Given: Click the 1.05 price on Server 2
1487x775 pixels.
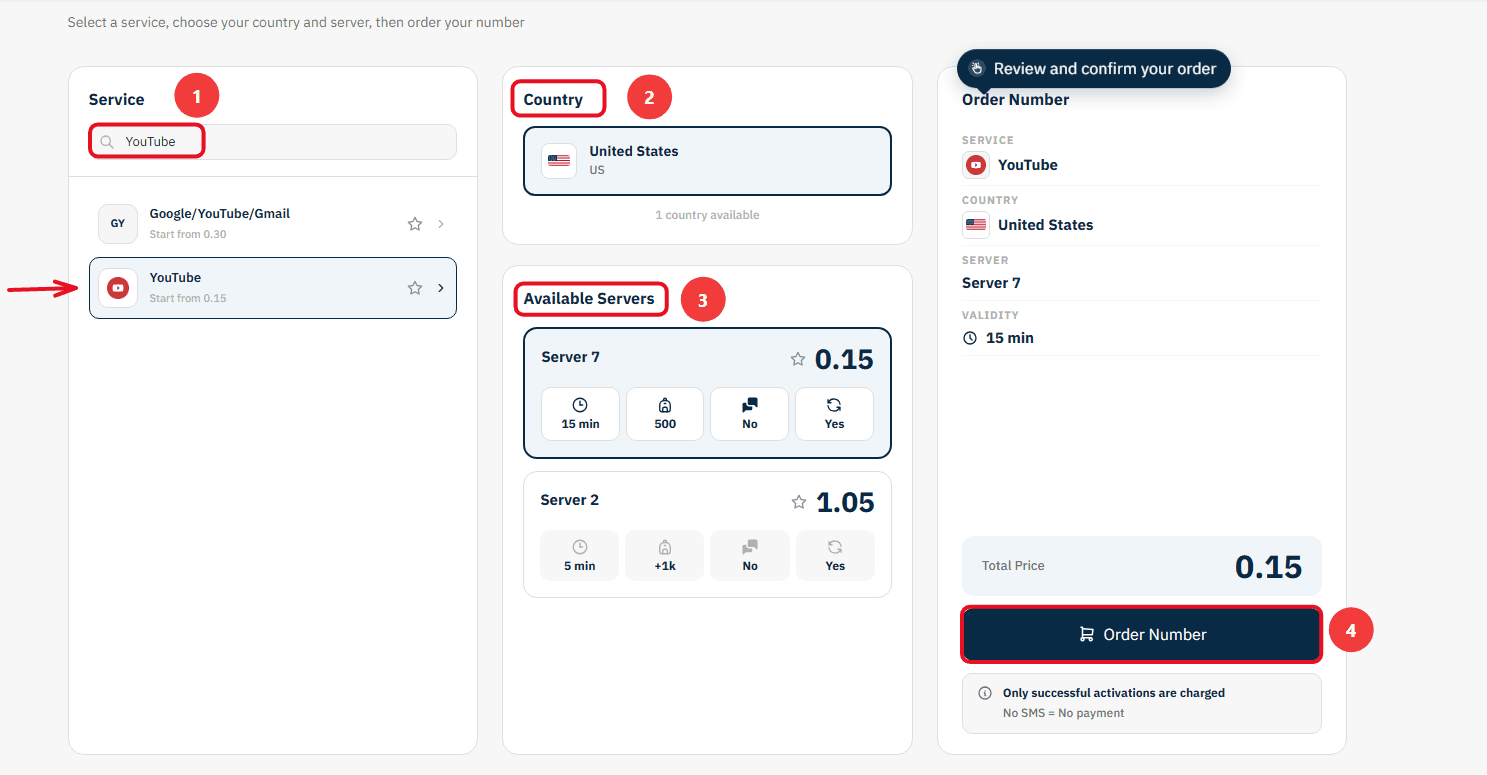Looking at the screenshot, I should click(845, 502).
